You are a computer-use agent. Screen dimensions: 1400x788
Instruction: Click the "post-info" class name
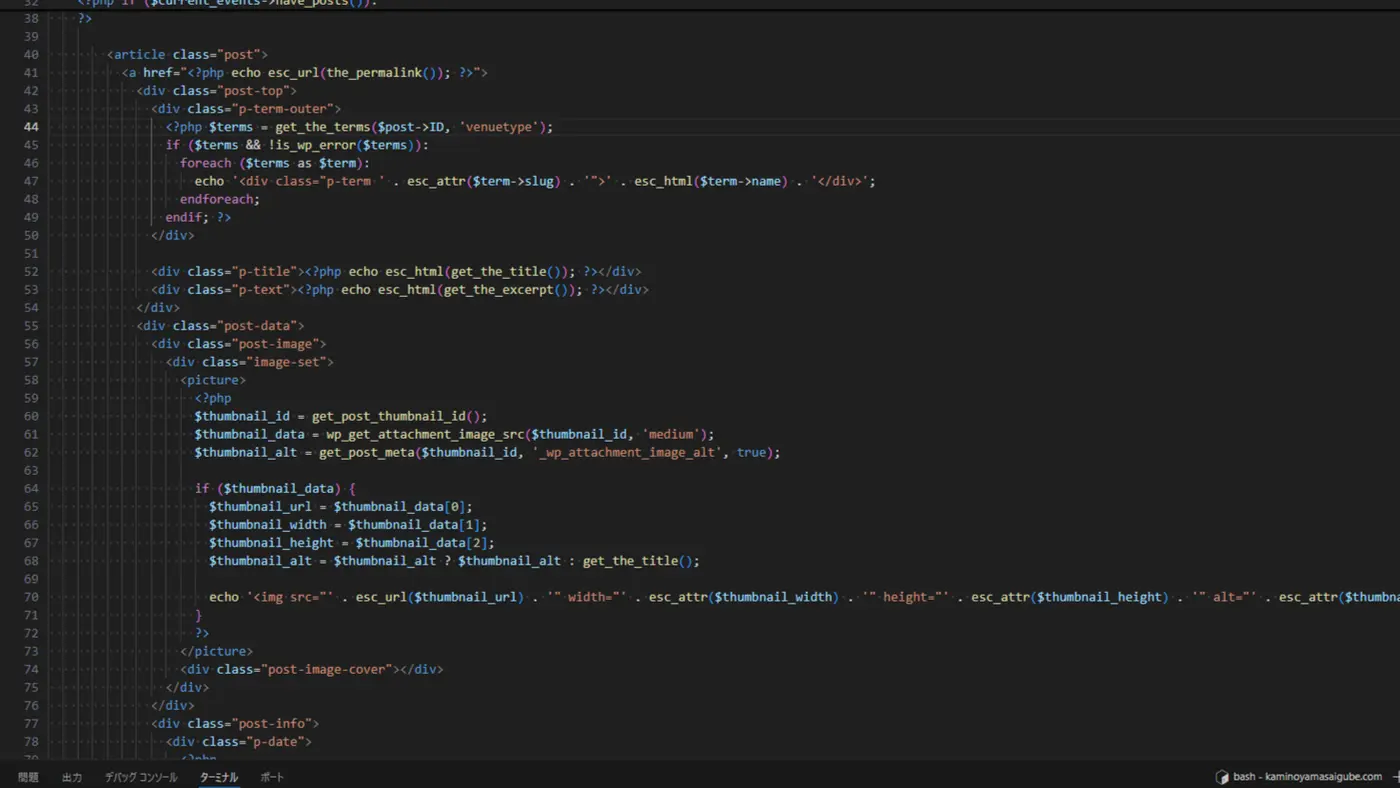[x=275, y=724]
